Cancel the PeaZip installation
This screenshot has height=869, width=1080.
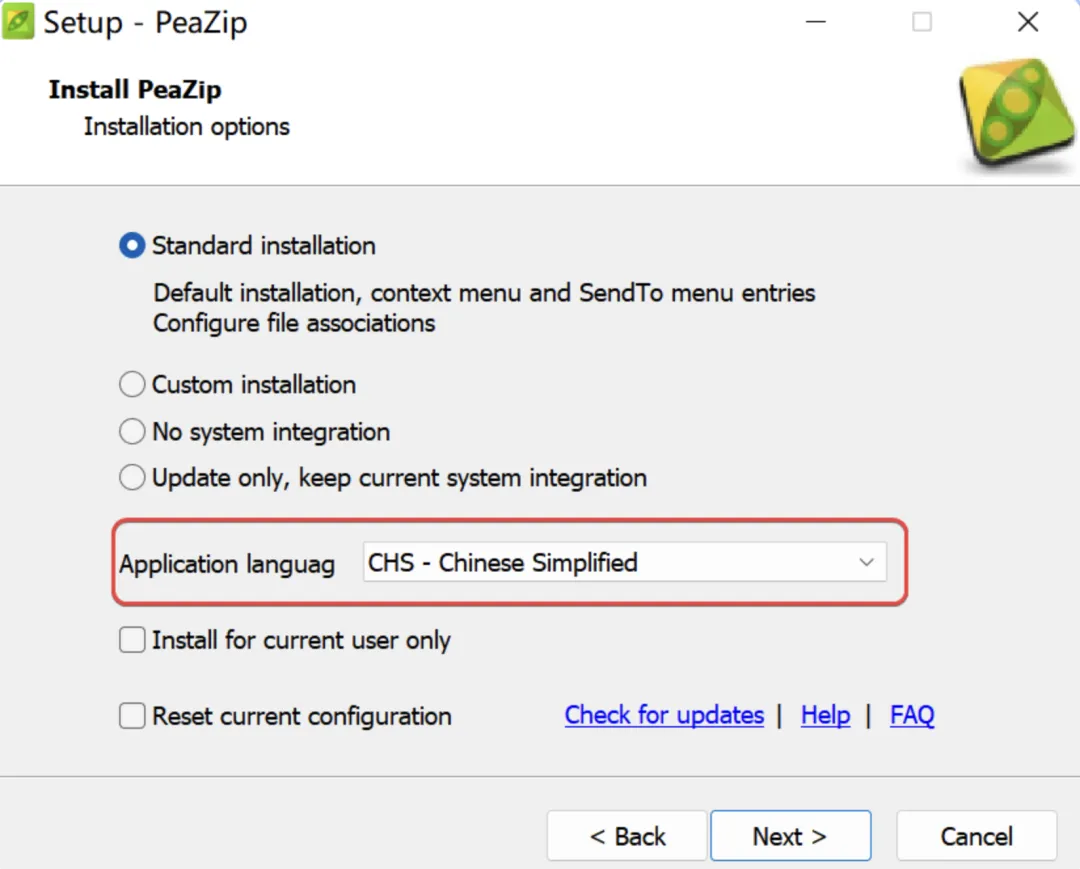[x=976, y=836]
